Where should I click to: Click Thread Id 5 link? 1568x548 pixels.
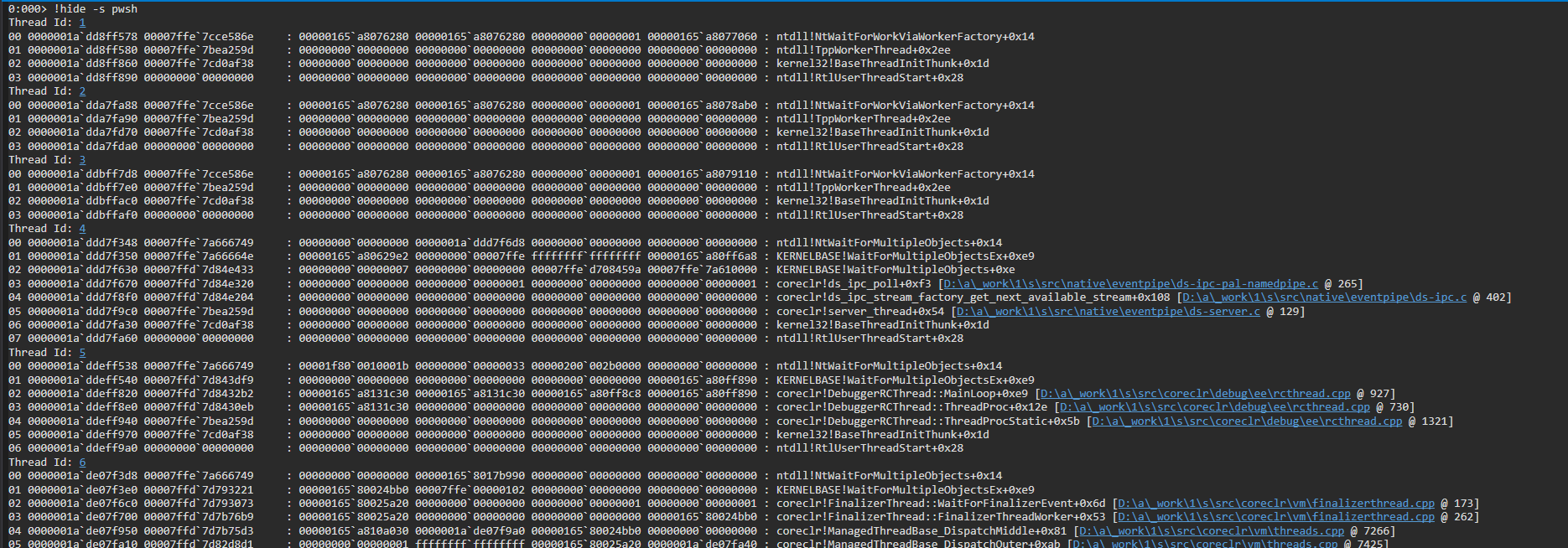tap(82, 353)
